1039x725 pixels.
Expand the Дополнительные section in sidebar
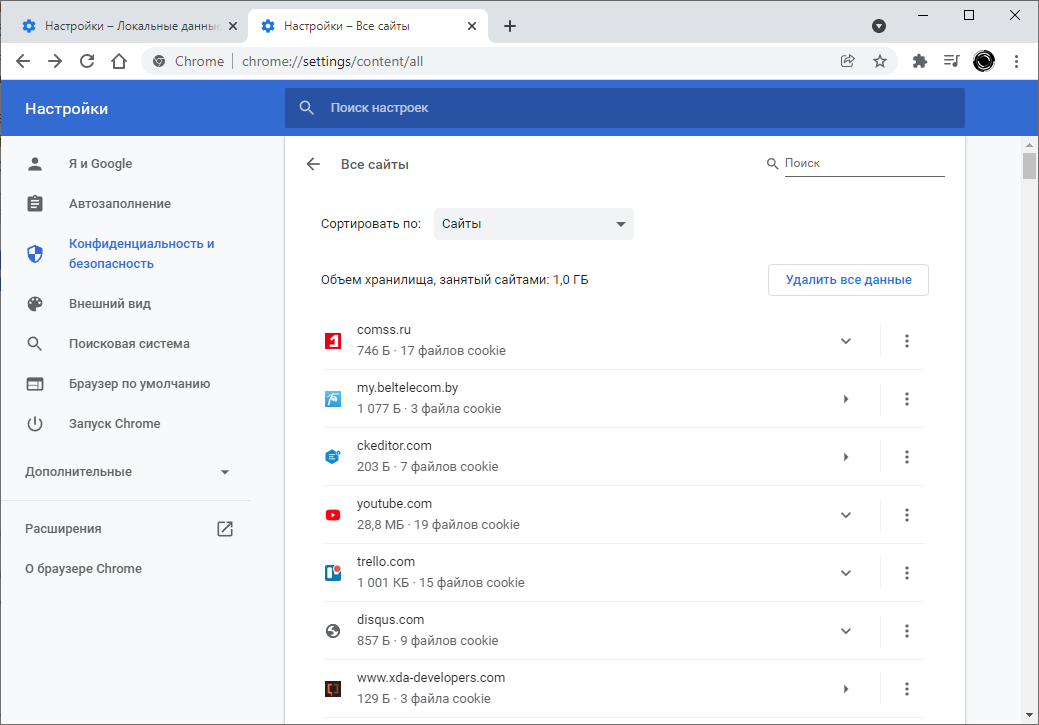128,472
